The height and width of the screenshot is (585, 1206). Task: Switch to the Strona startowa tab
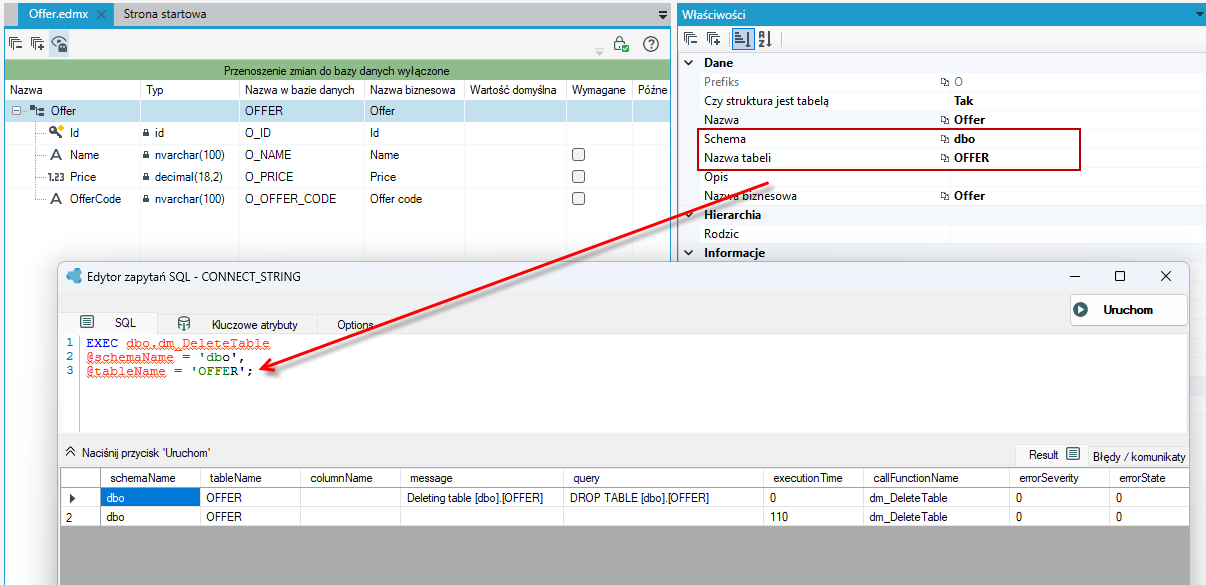165,15
